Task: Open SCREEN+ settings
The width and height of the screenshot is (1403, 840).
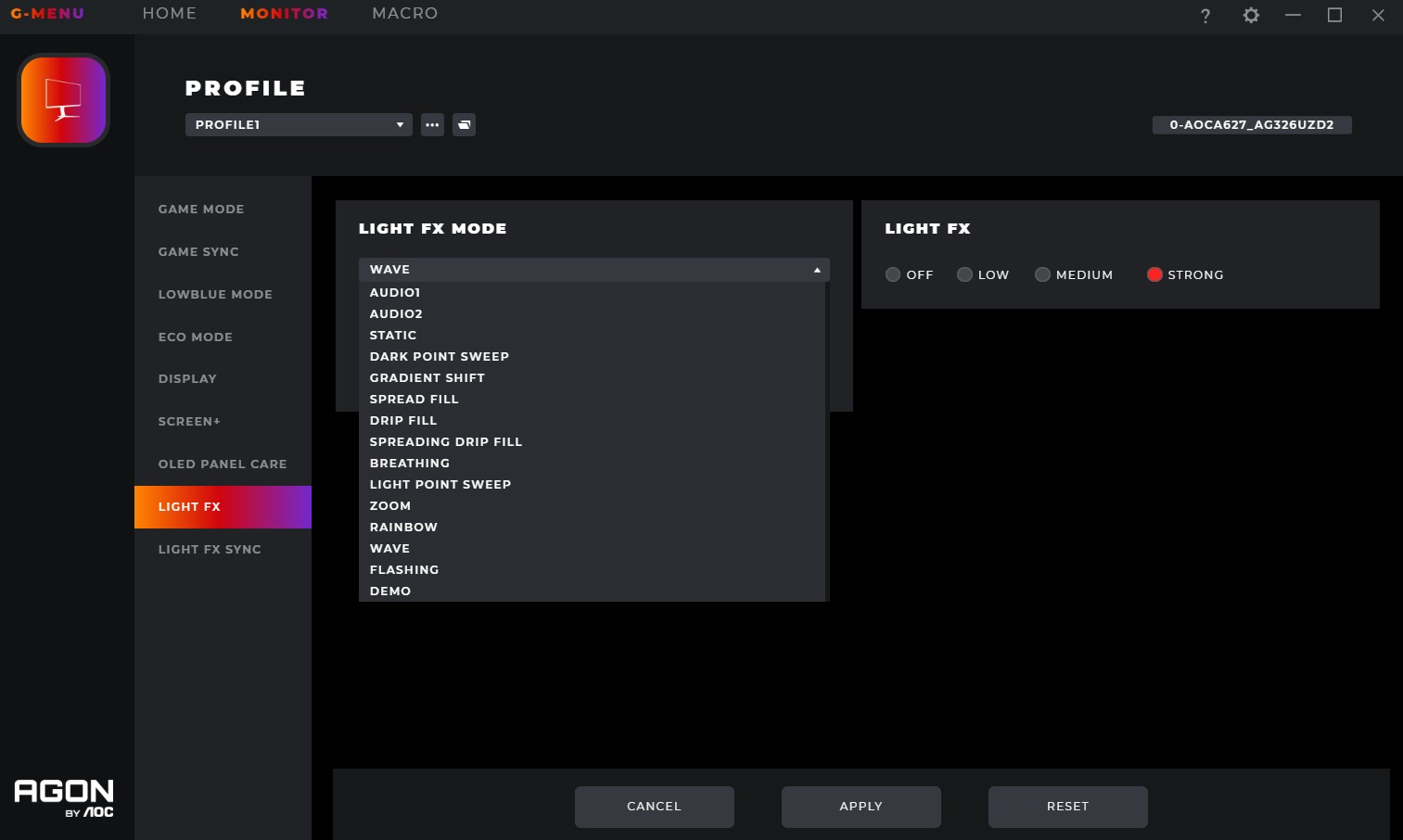Action: tap(223, 422)
